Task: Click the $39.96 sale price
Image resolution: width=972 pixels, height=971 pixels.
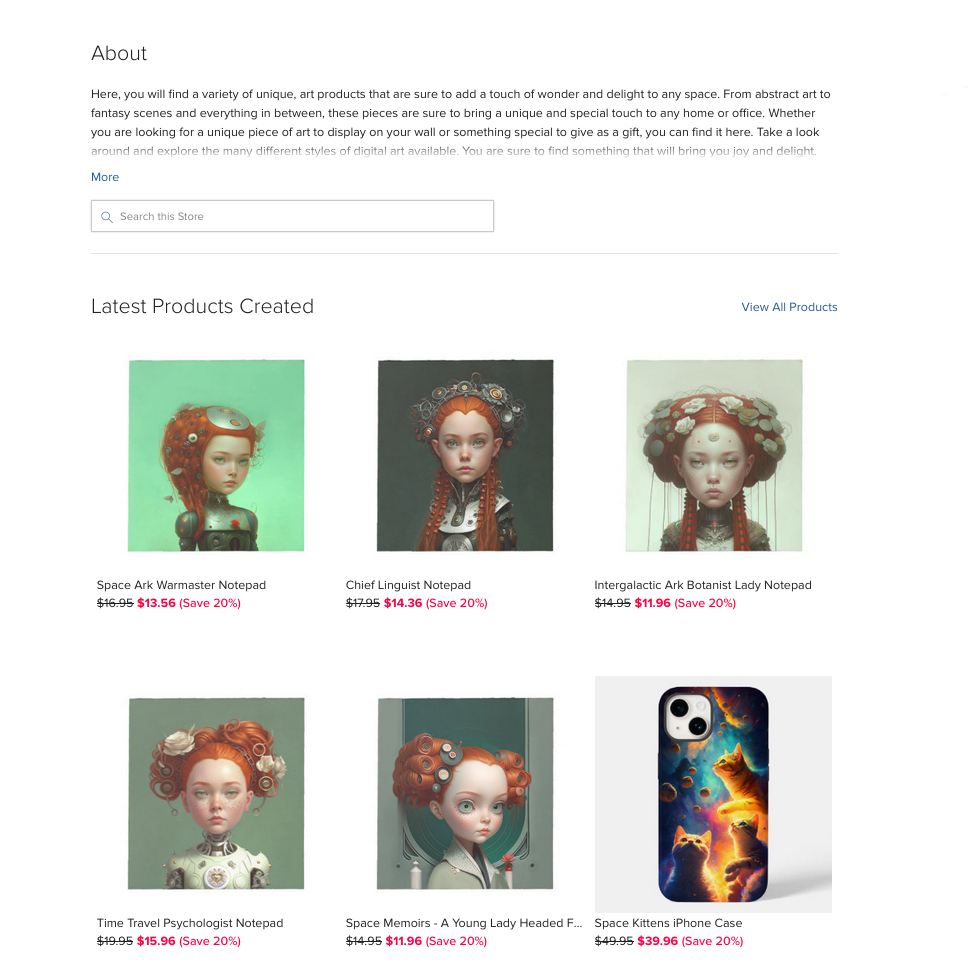Action: click(657, 941)
